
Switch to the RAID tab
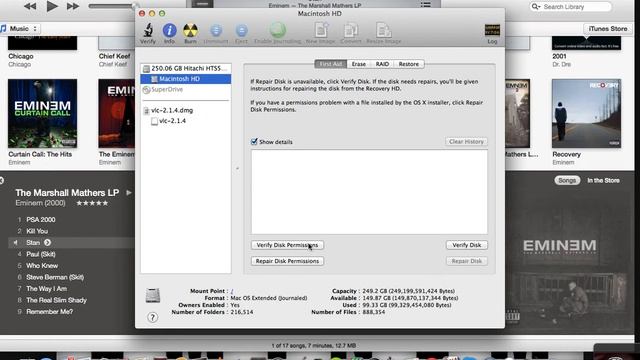click(382, 64)
